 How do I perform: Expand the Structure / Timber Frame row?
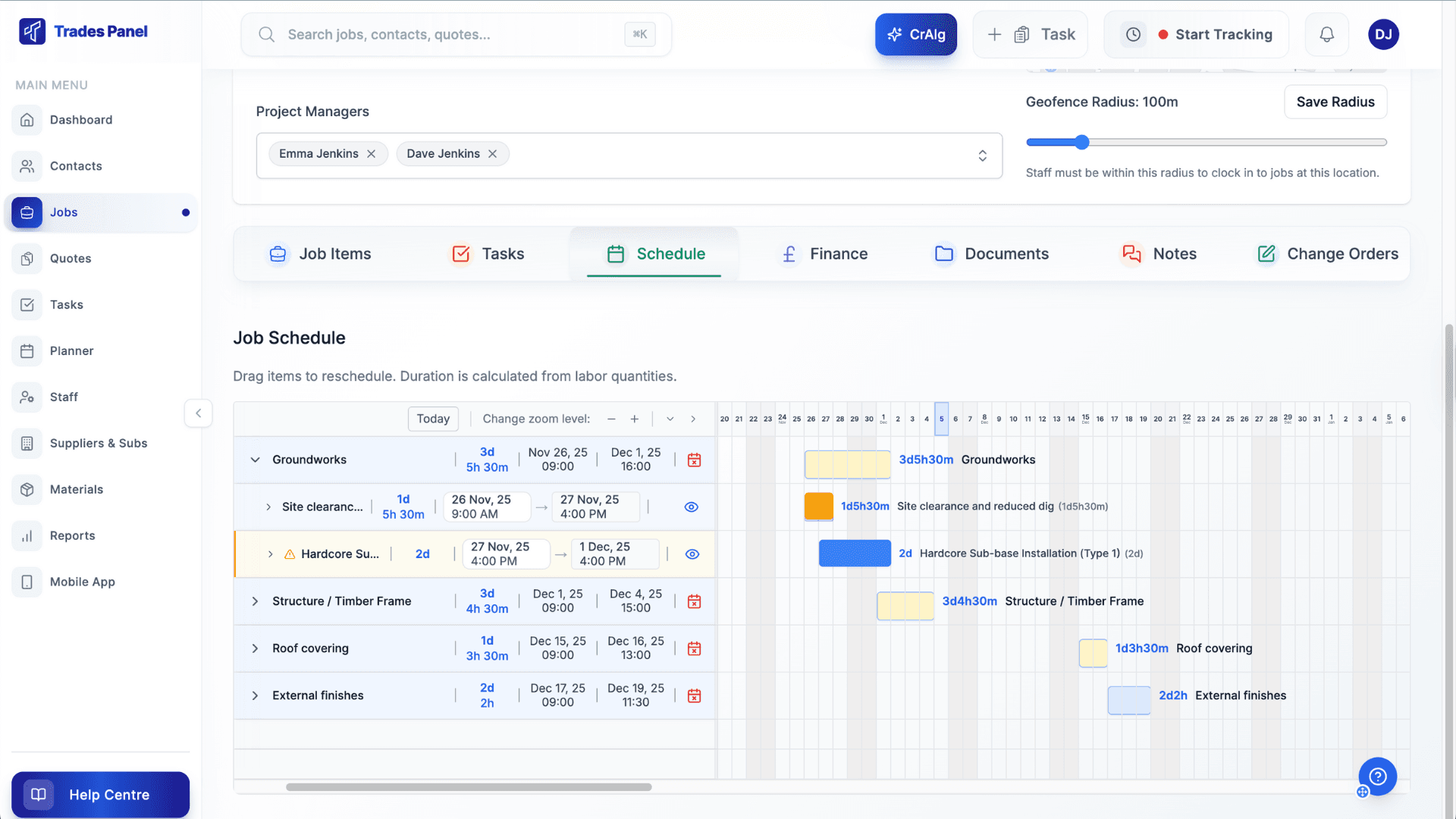(254, 601)
